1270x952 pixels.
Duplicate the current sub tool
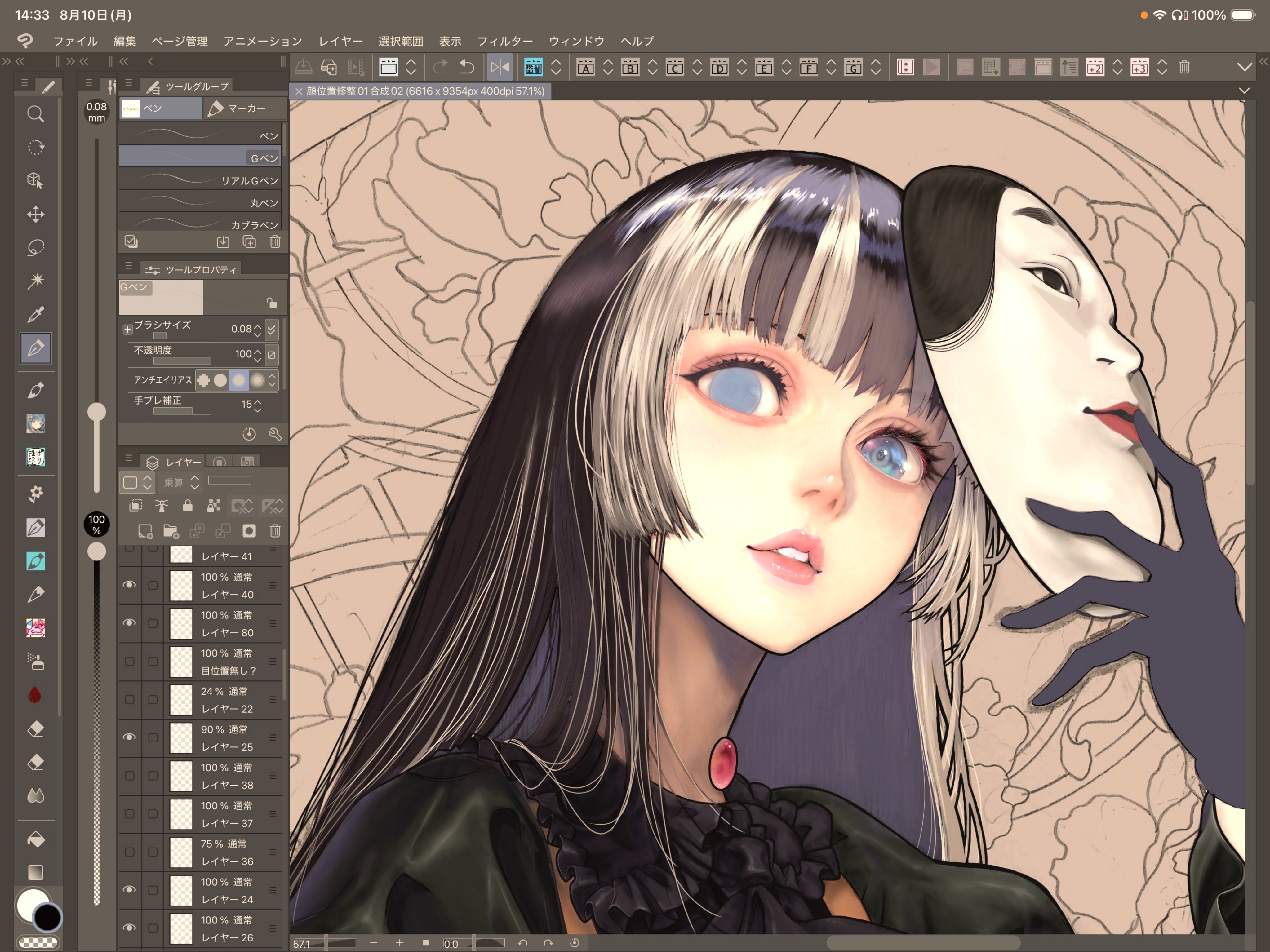pos(249,242)
